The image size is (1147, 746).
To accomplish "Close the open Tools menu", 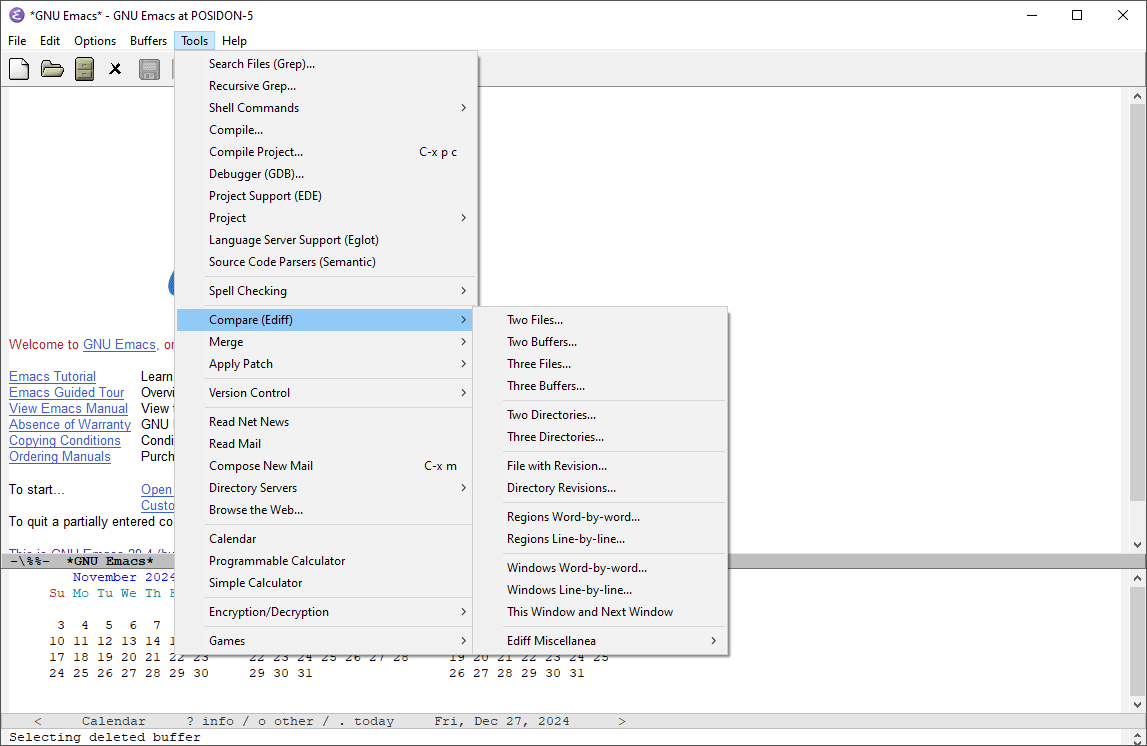I will coord(195,41).
